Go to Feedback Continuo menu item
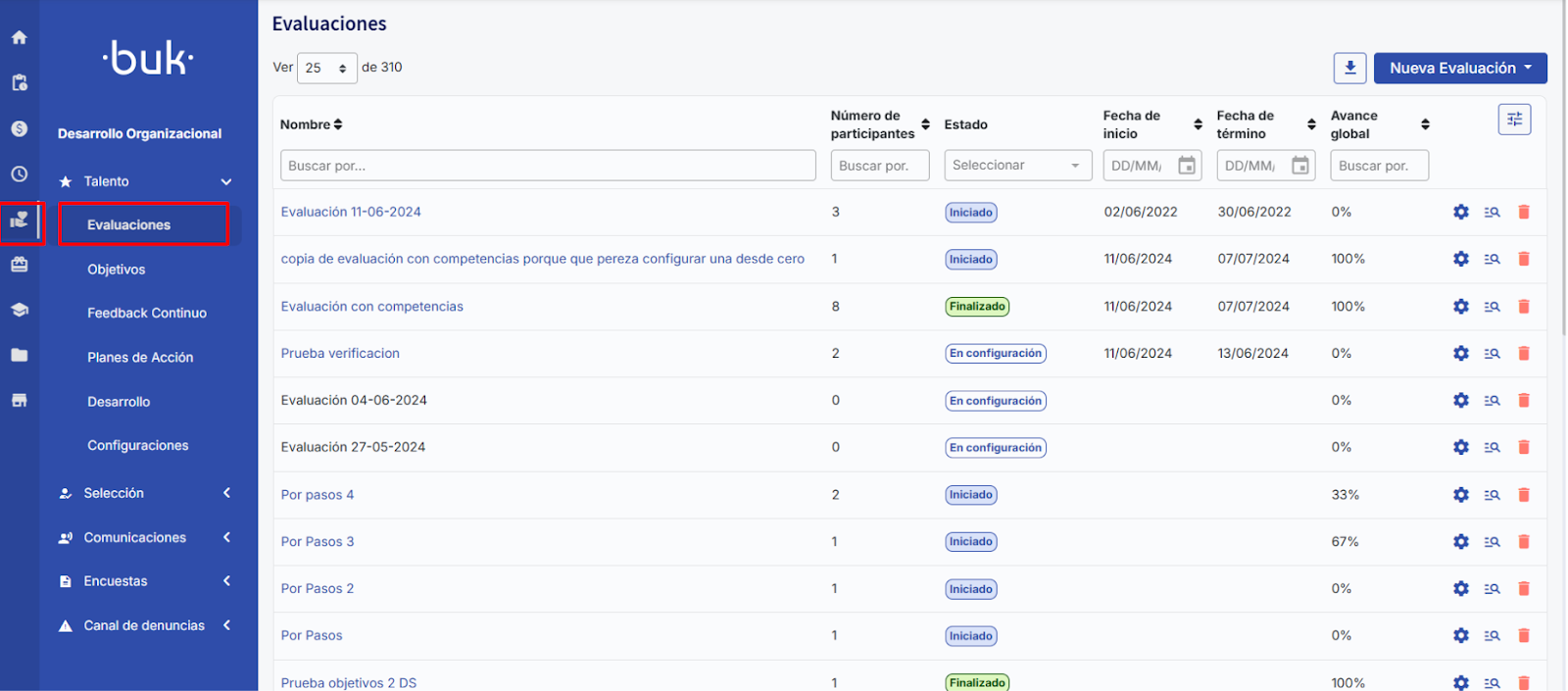 pyautogui.click(x=147, y=314)
